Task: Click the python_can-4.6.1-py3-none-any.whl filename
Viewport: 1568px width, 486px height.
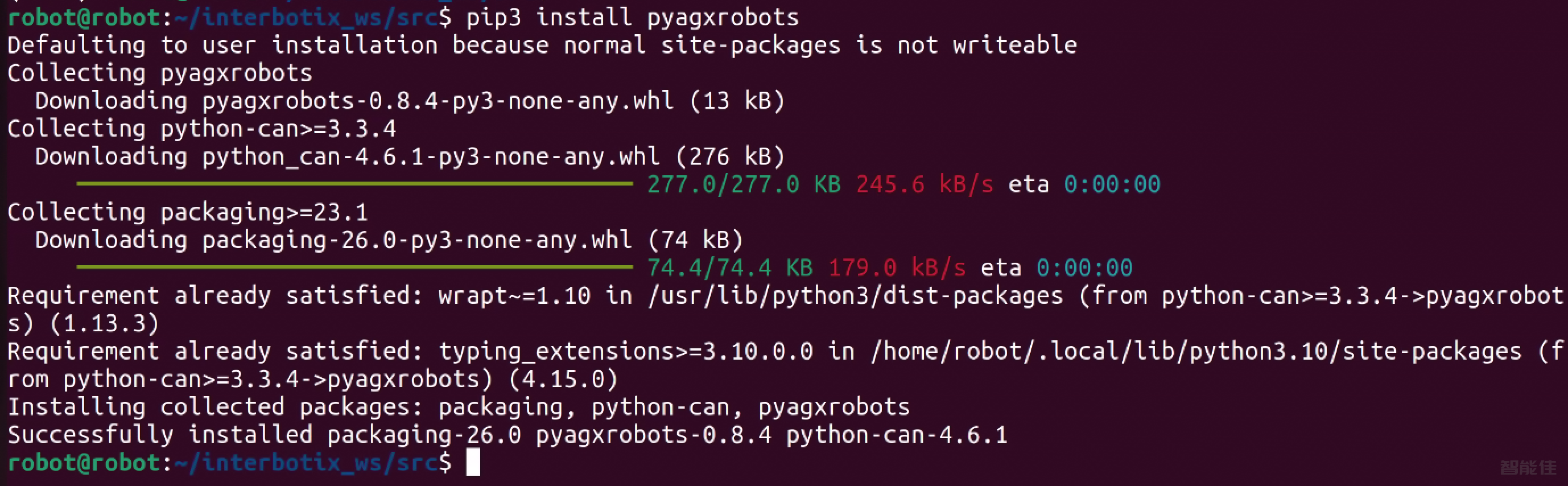Action: 430,156
